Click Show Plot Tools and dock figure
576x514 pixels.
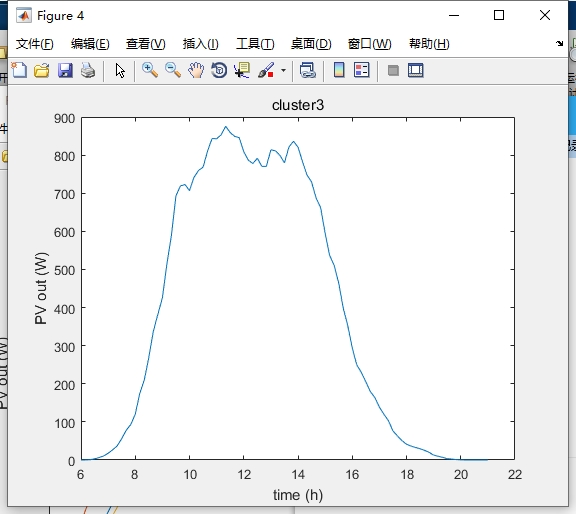416,70
